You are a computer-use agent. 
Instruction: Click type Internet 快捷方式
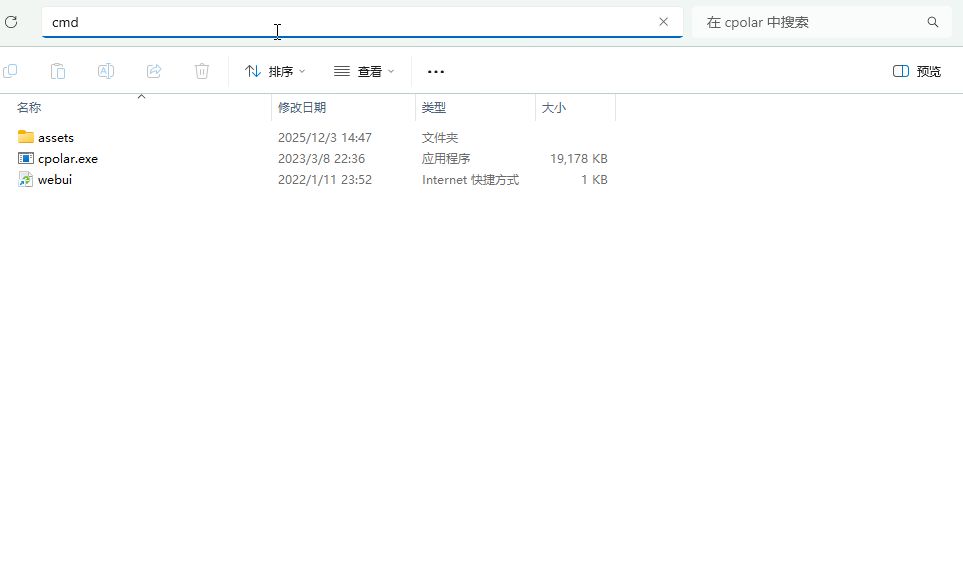(470, 179)
